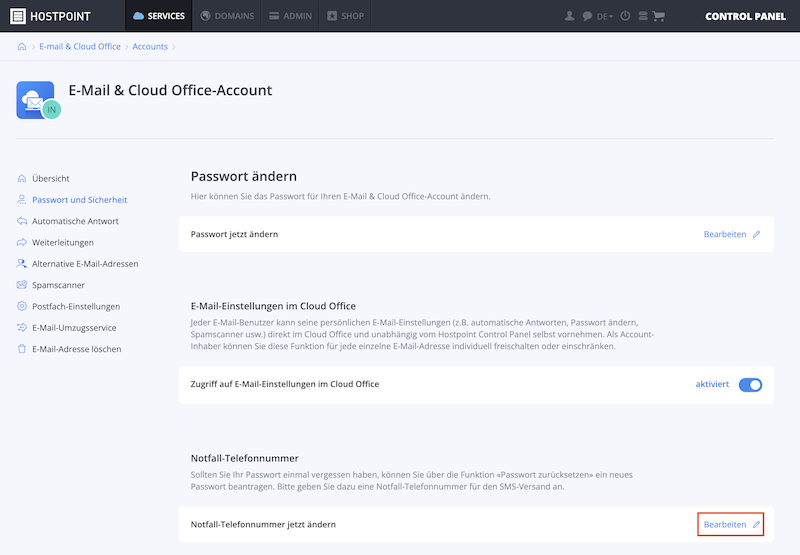Click the Übersicht house icon
The height and width of the screenshot is (555, 800).
[x=21, y=178]
